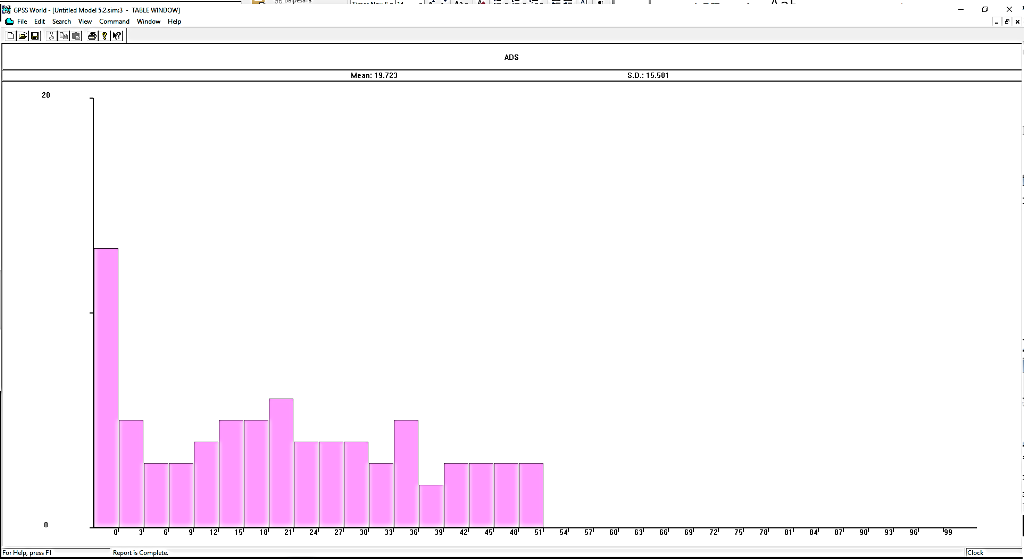Maximize the GPSS World main window
This screenshot has width=1024, height=559.
(985, 10)
